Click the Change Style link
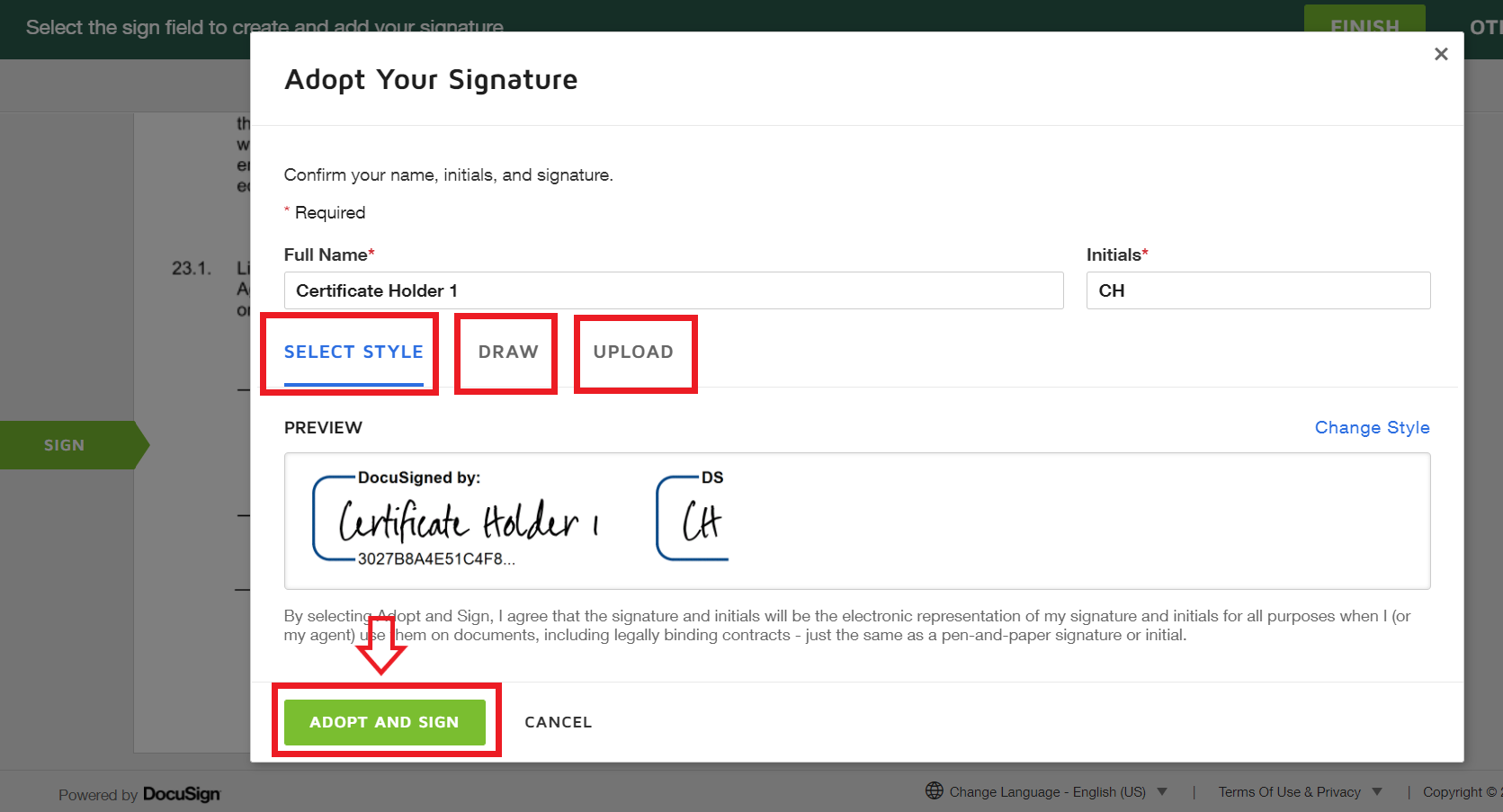 [1372, 427]
